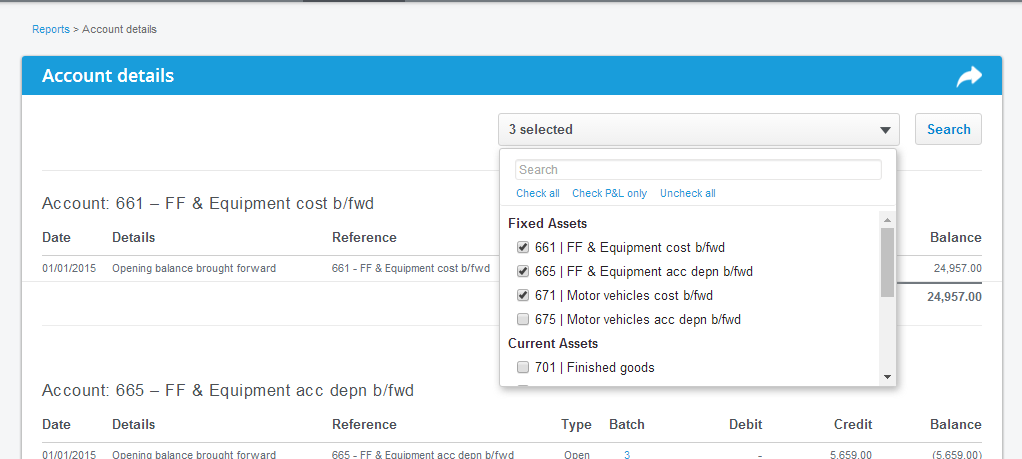Viewport: 1022px width, 459px height.
Task: Click the Credit column header in account 665
Action: pyautogui.click(x=853, y=424)
